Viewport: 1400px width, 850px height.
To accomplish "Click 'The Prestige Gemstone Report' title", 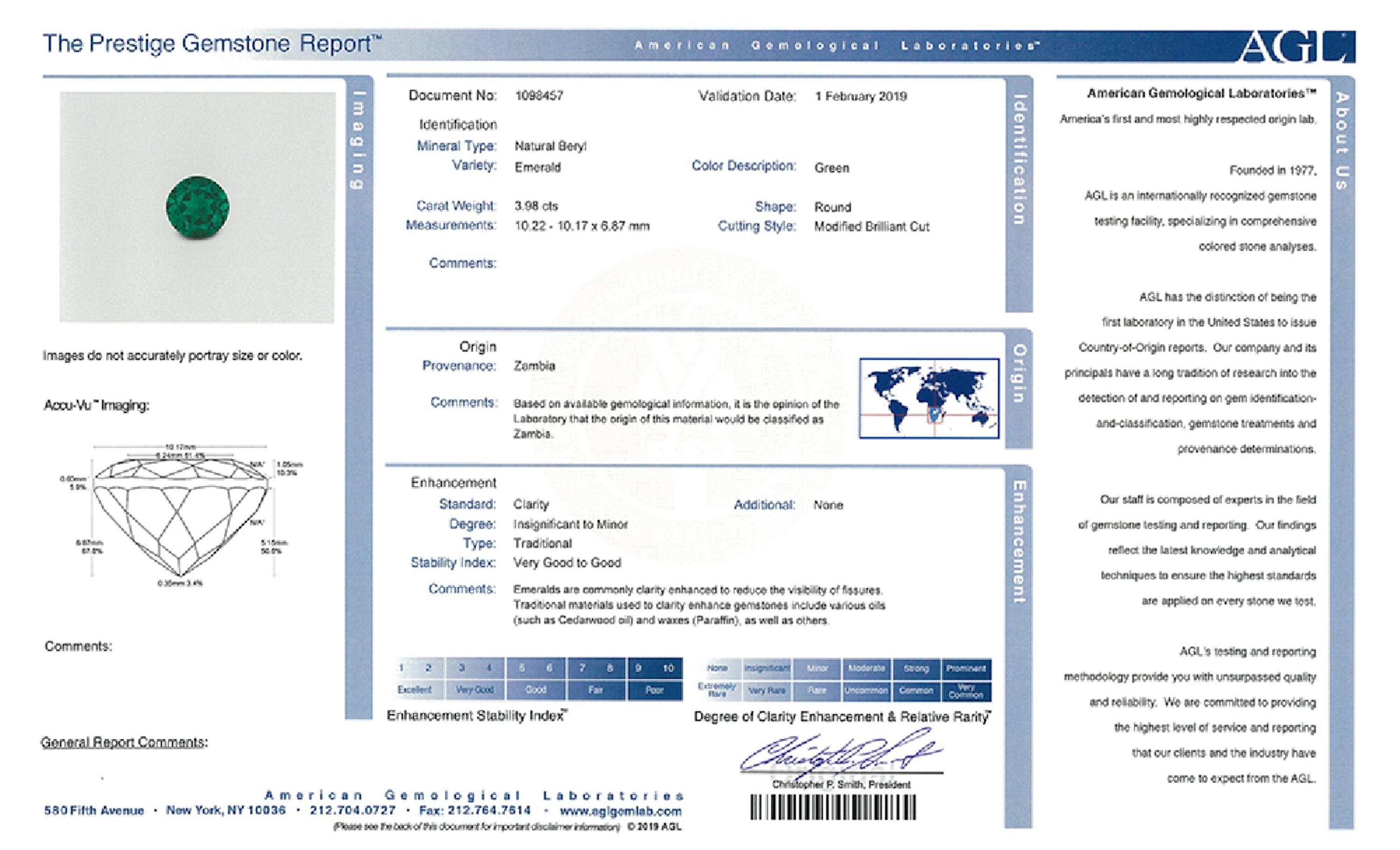I will 212,44.
